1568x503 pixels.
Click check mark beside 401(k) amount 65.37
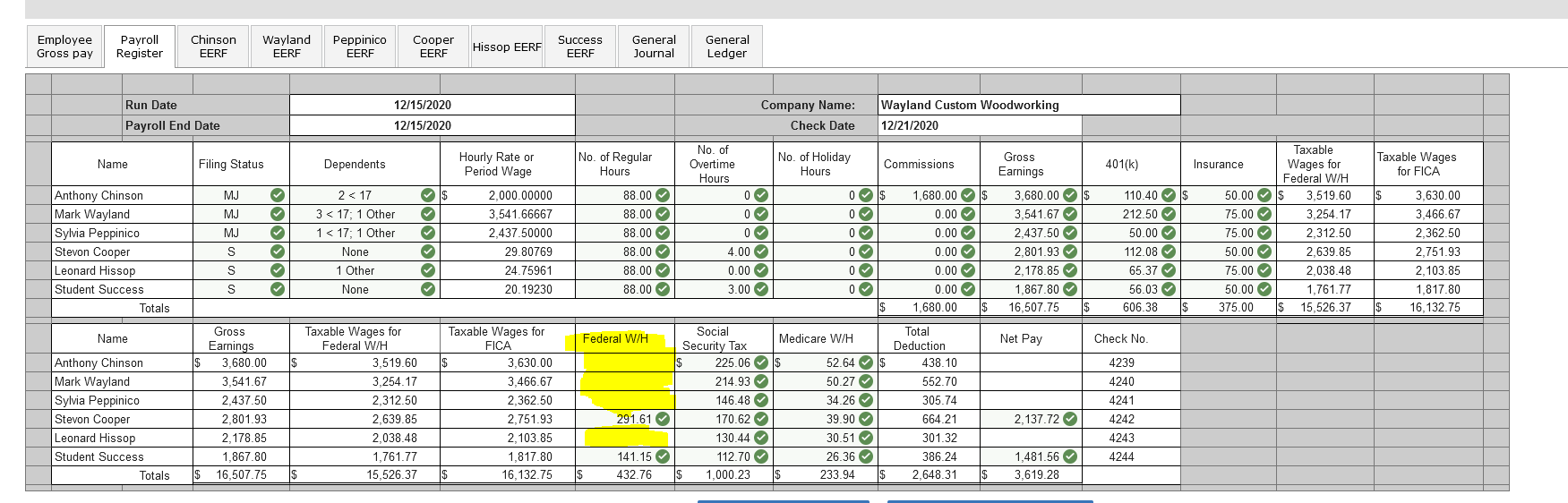1169,270
